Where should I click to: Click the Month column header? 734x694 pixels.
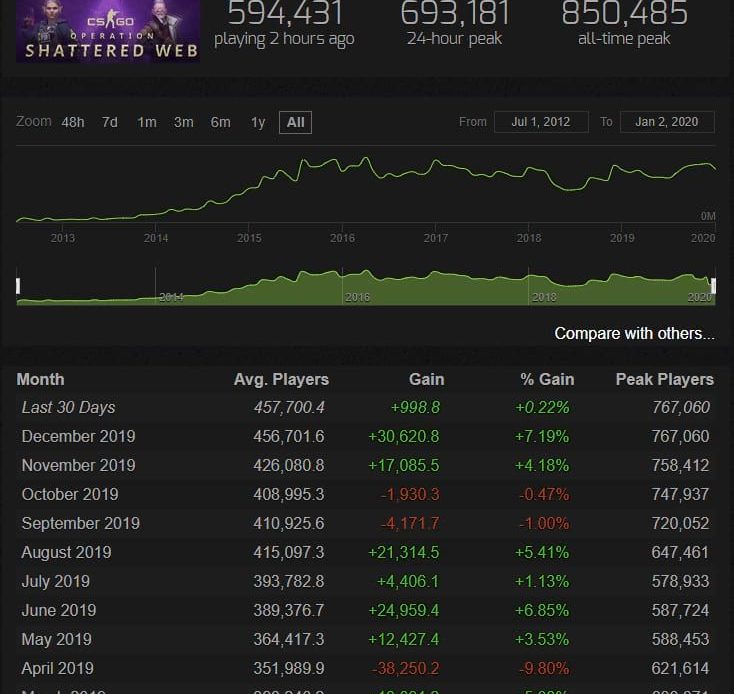(x=41, y=379)
